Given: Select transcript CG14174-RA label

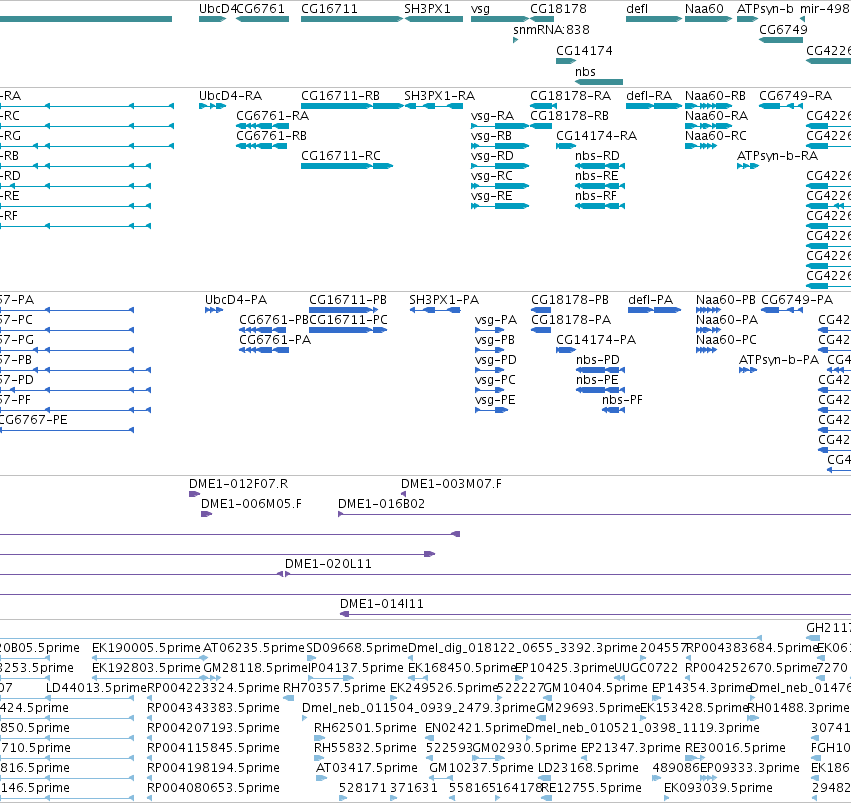Looking at the screenshot, I should pyautogui.click(x=596, y=136).
